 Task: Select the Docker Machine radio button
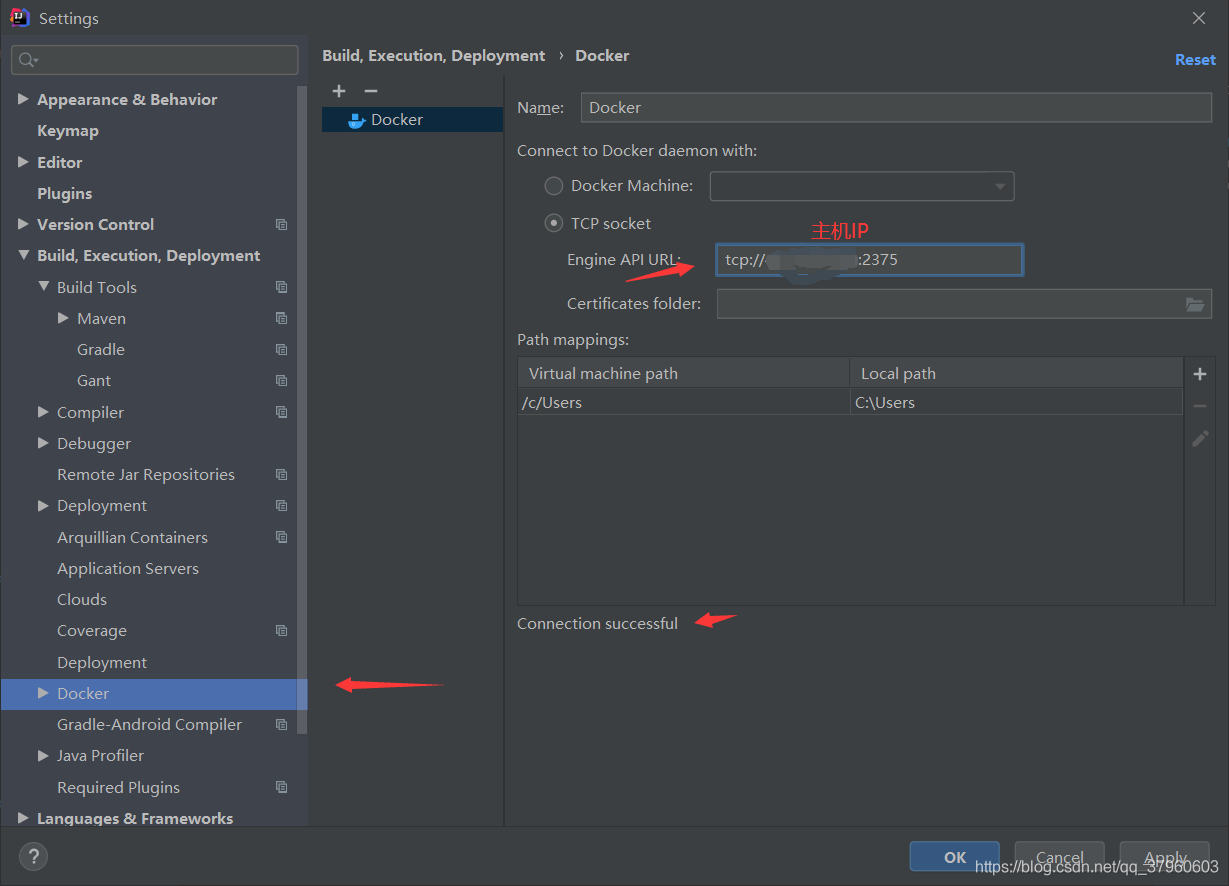pyautogui.click(x=553, y=186)
